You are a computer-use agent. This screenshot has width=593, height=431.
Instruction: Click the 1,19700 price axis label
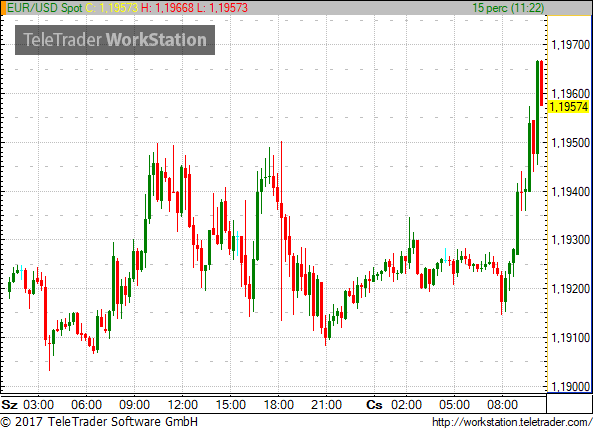(571, 45)
